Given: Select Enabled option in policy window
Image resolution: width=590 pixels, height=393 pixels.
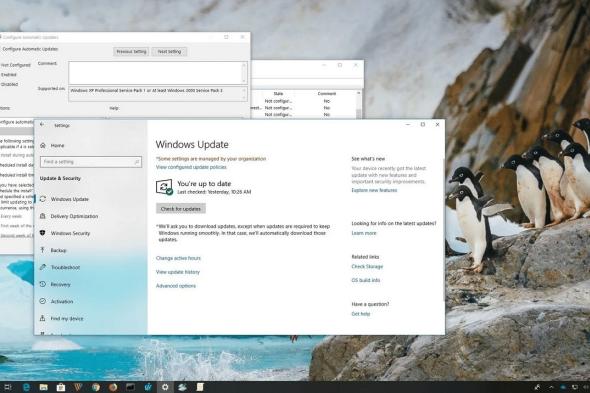Looking at the screenshot, I should coord(9,75).
